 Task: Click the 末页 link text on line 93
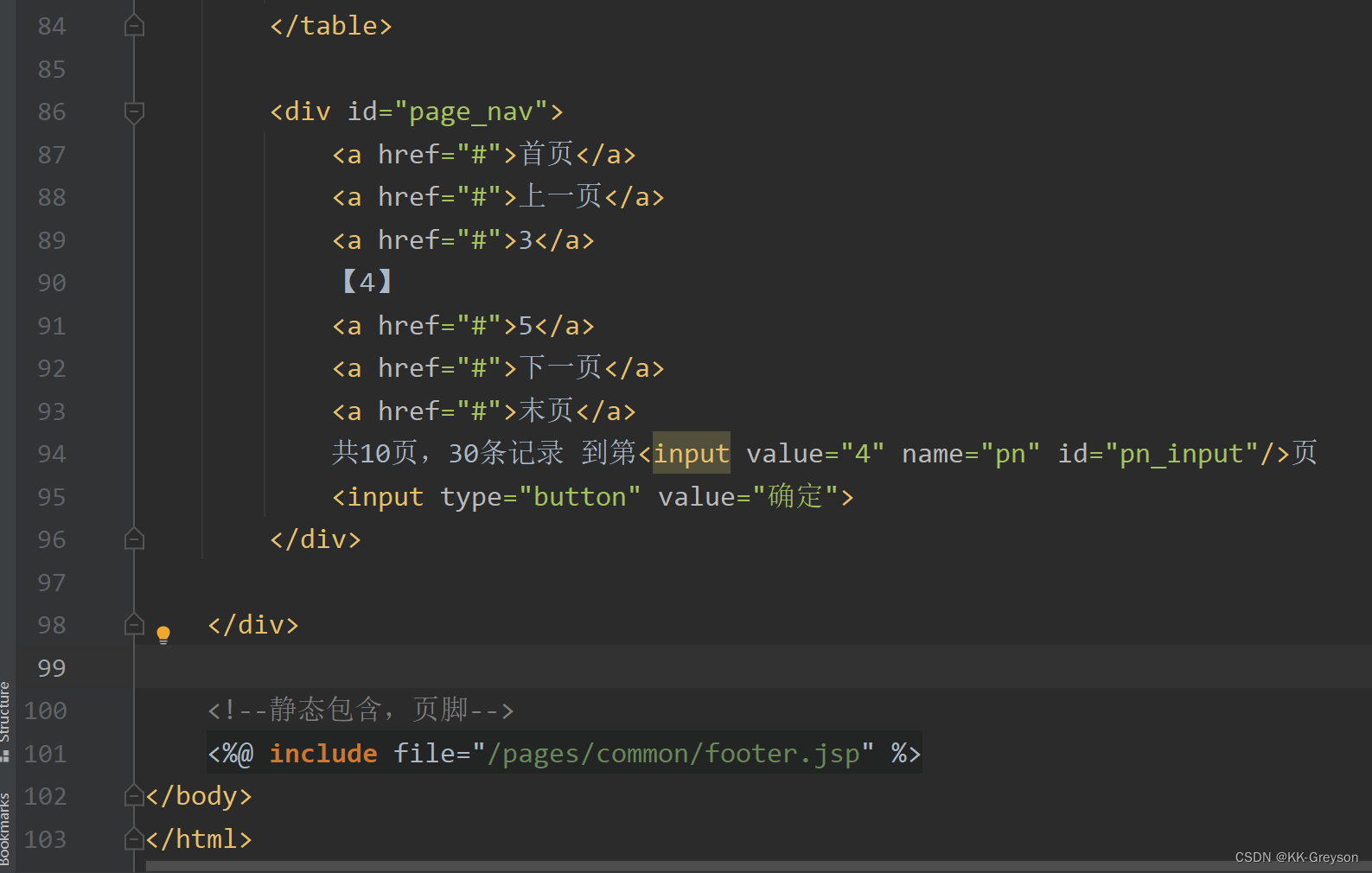pos(546,411)
